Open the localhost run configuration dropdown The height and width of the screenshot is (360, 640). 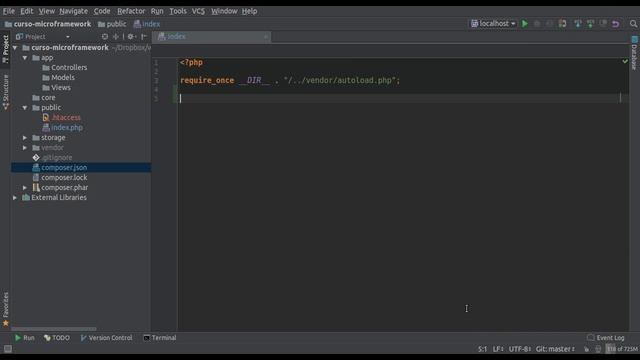click(493, 24)
